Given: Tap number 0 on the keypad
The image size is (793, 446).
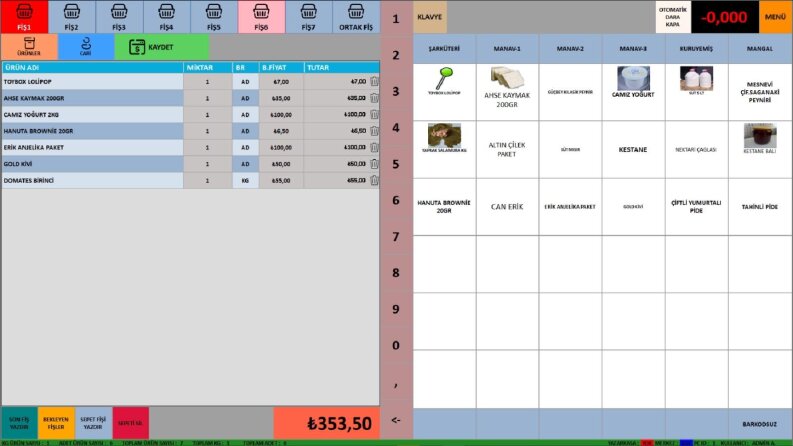Looking at the screenshot, I should click(x=396, y=345).
